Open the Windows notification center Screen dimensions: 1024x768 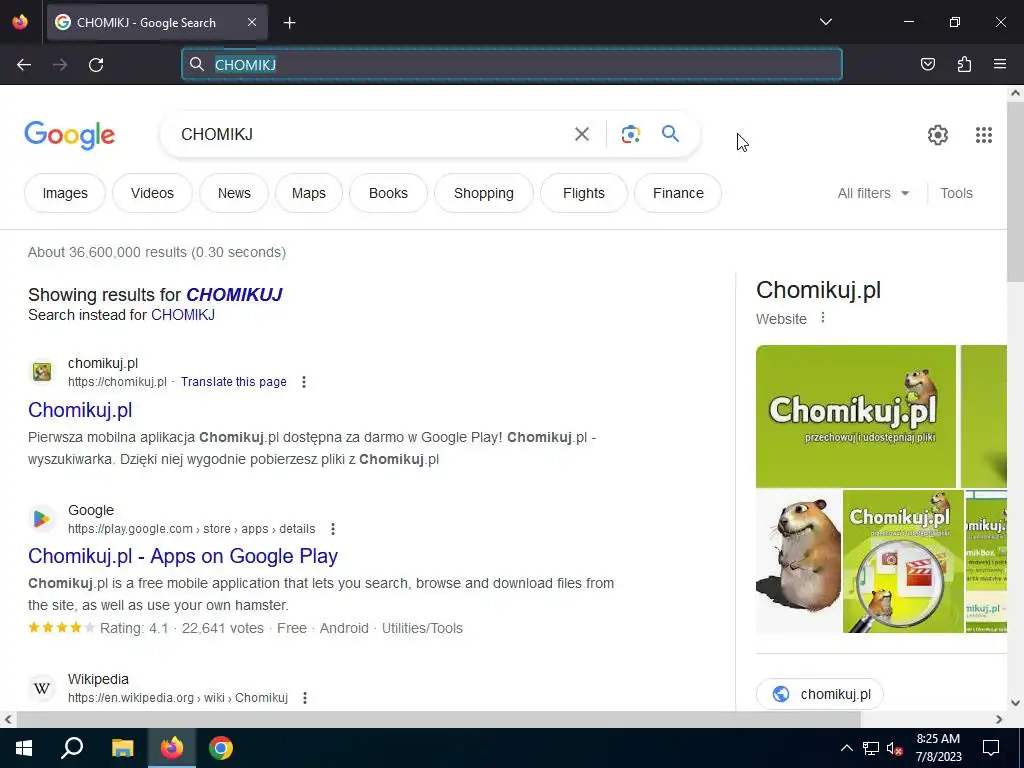coord(991,748)
